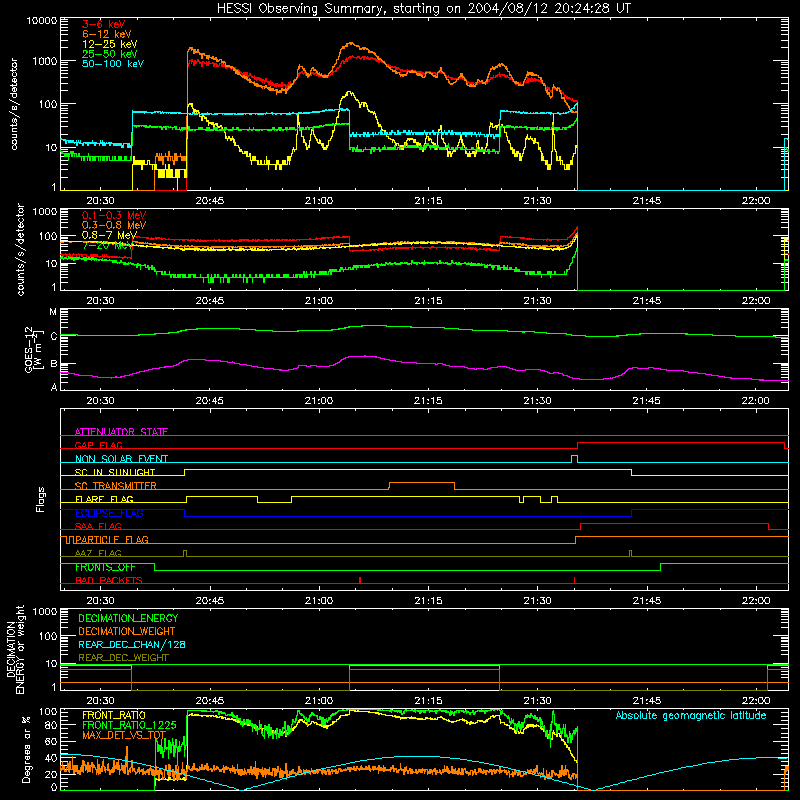Click the vertical Flags axis label
800x800 pixels.
pos(41,499)
